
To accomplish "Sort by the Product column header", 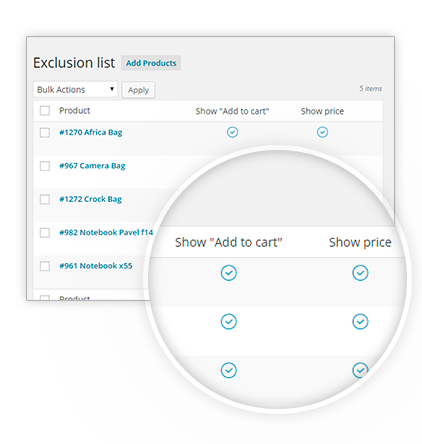I will (x=75, y=111).
